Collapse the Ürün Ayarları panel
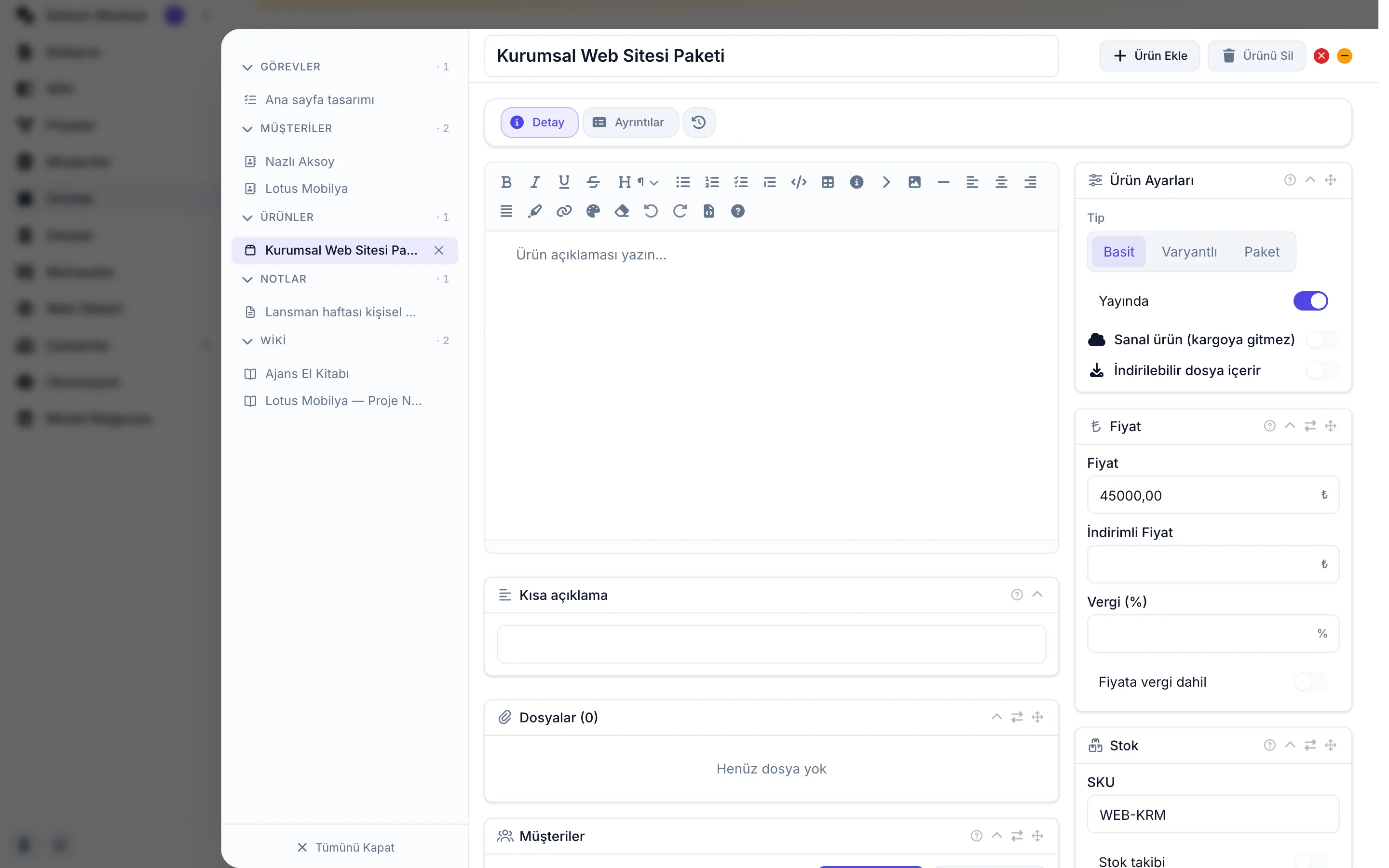Viewport: 1389px width, 868px height. tap(1310, 180)
